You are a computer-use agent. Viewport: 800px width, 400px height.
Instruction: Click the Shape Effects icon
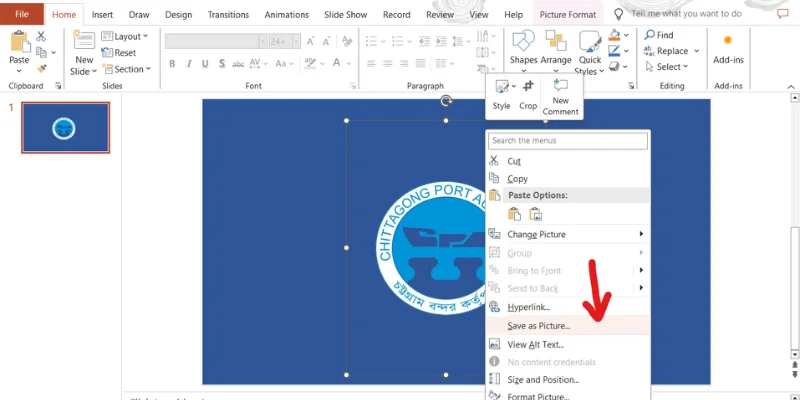click(615, 66)
